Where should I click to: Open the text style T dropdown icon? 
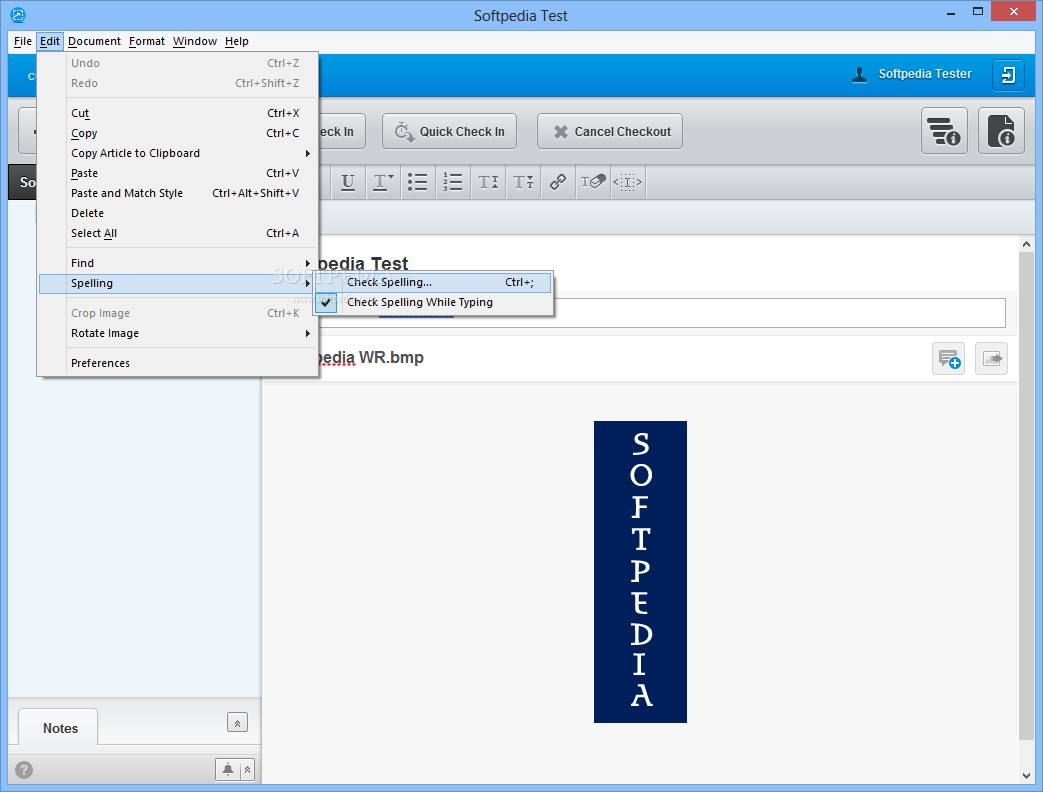(x=382, y=182)
